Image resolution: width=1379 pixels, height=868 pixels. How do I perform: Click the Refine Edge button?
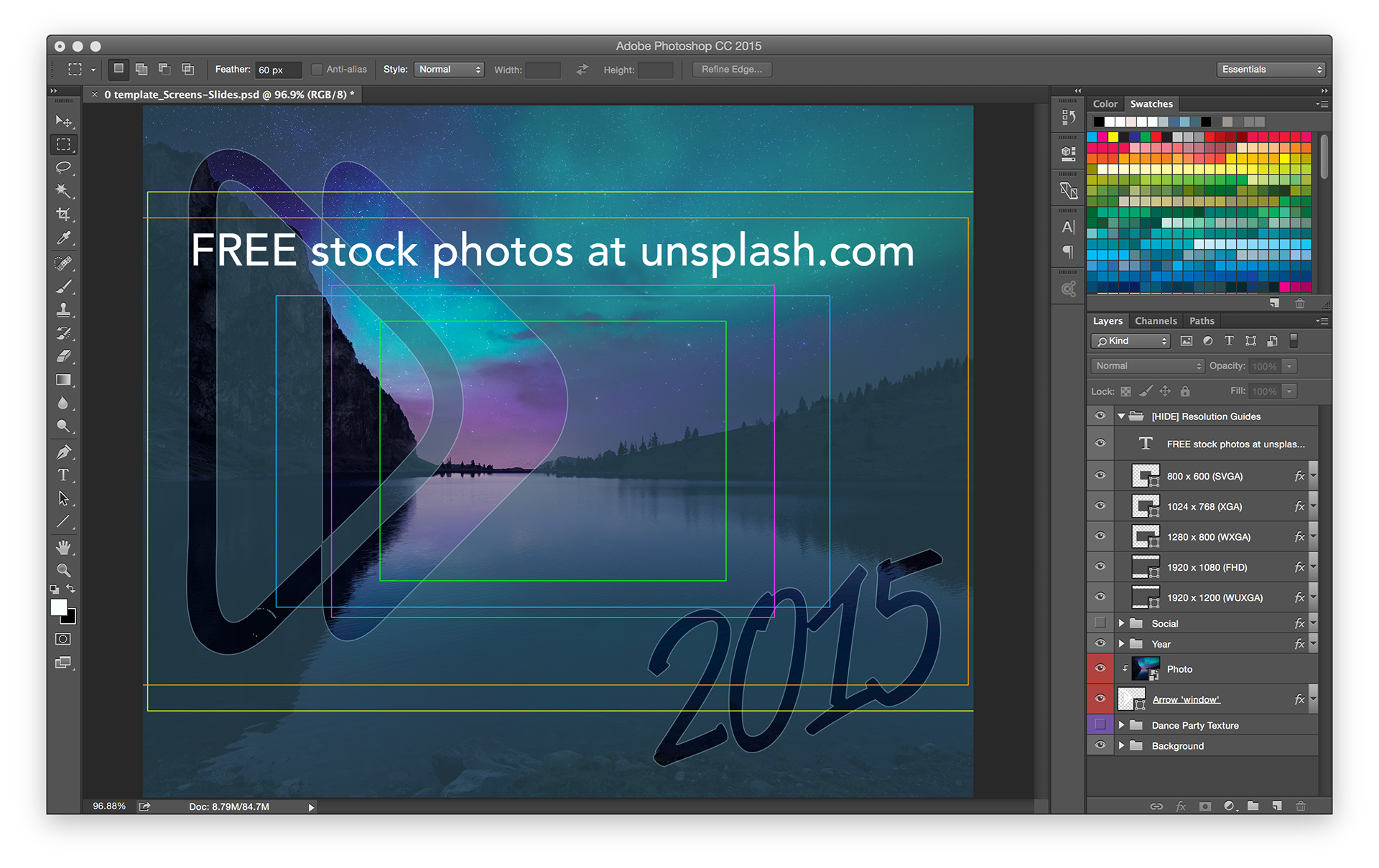[731, 70]
